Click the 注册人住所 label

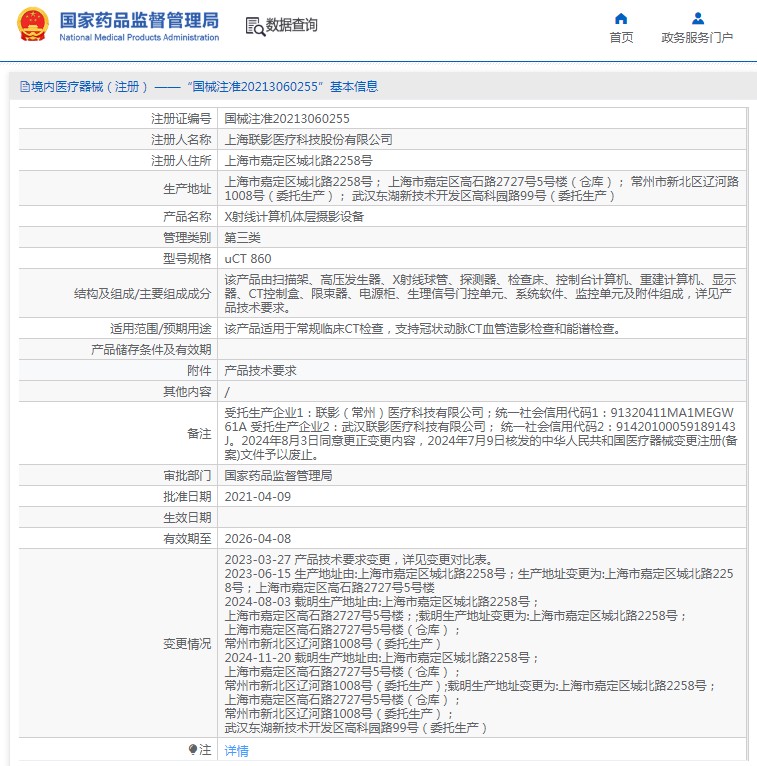pyautogui.click(x=181, y=161)
